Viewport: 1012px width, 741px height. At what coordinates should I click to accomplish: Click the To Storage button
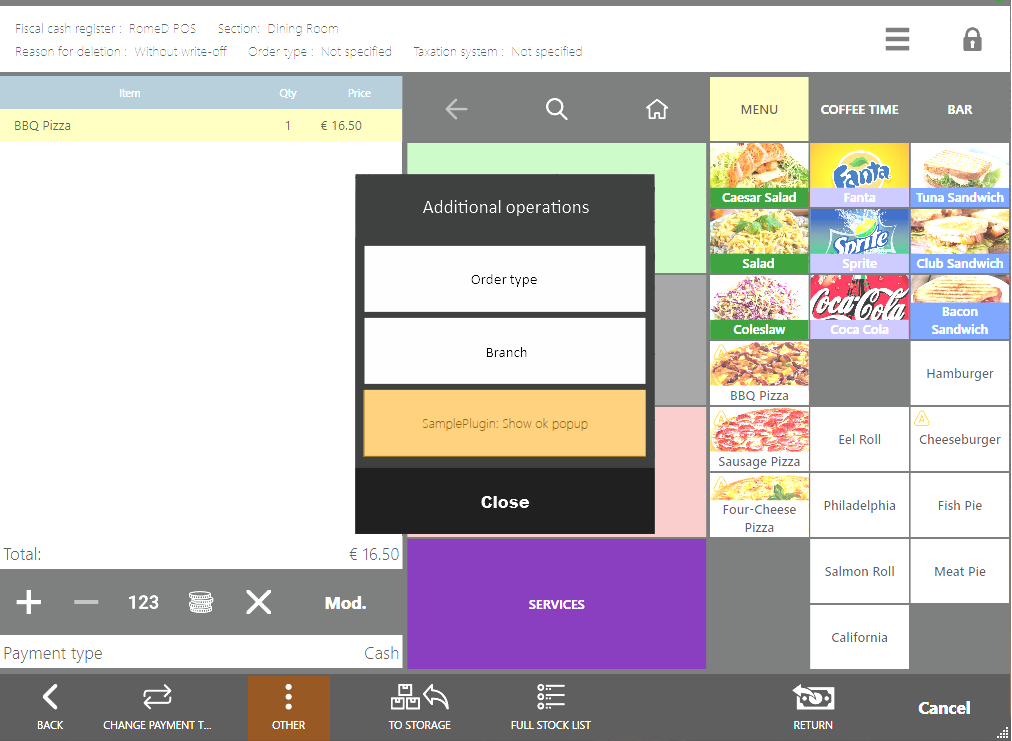[x=419, y=706]
